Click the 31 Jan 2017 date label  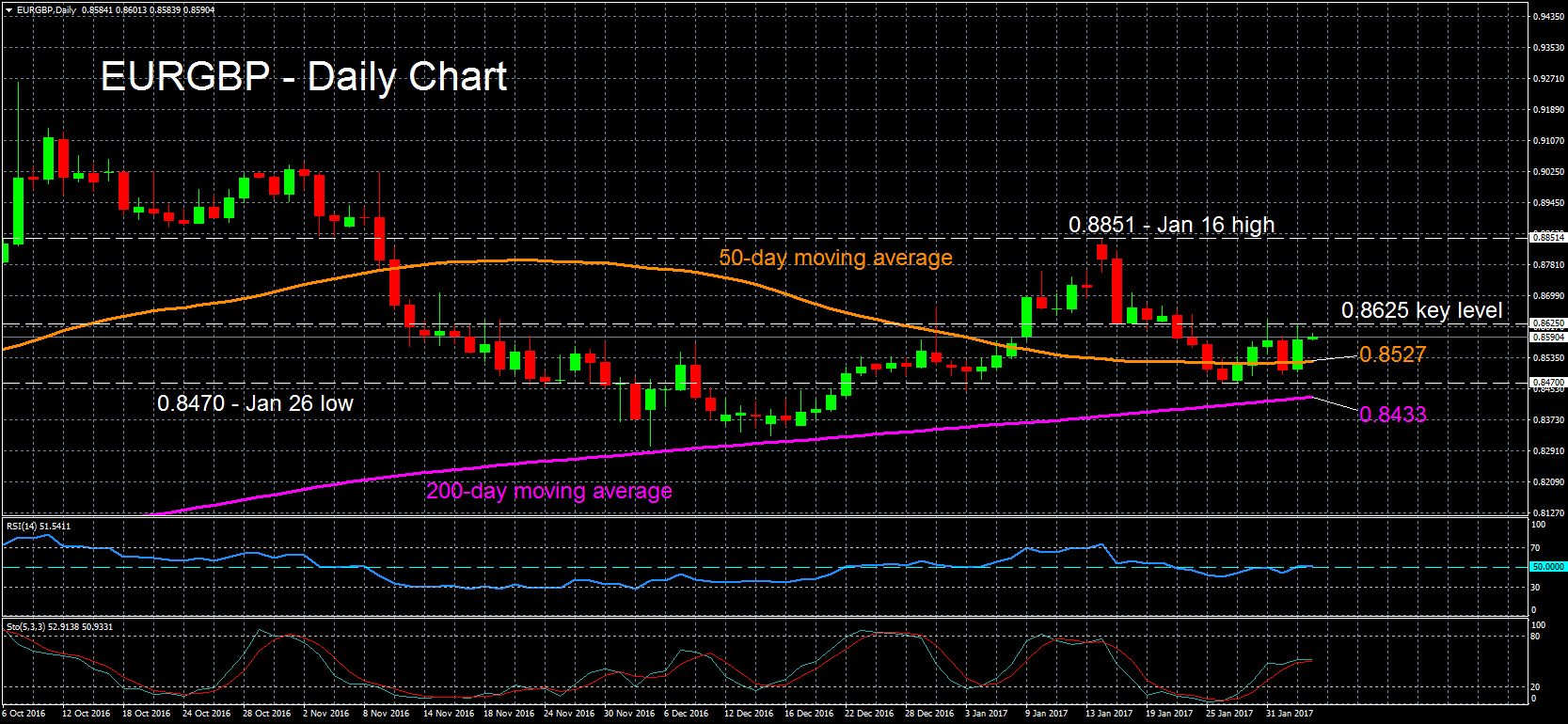pos(1290,714)
